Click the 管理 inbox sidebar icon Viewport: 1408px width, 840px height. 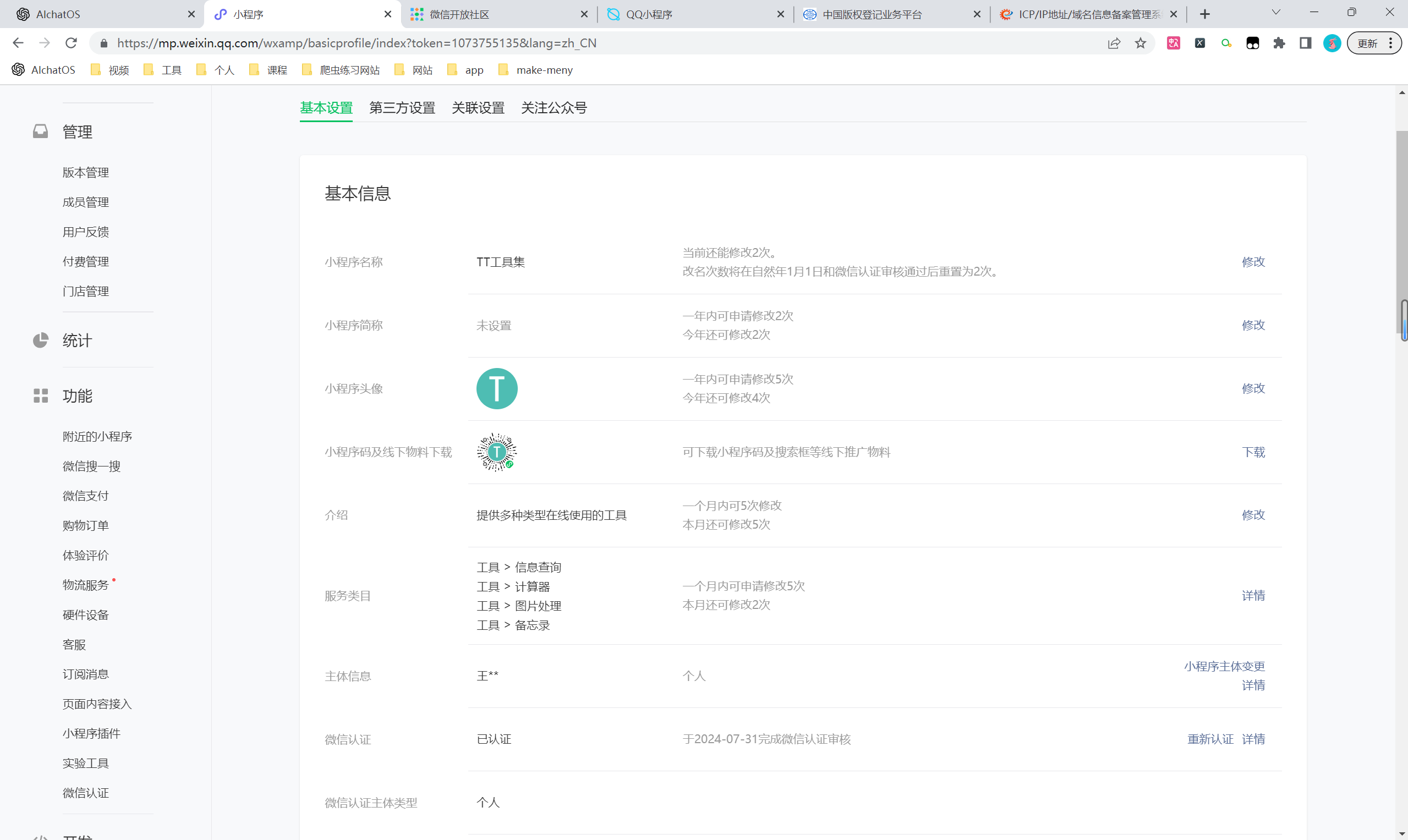(40, 131)
